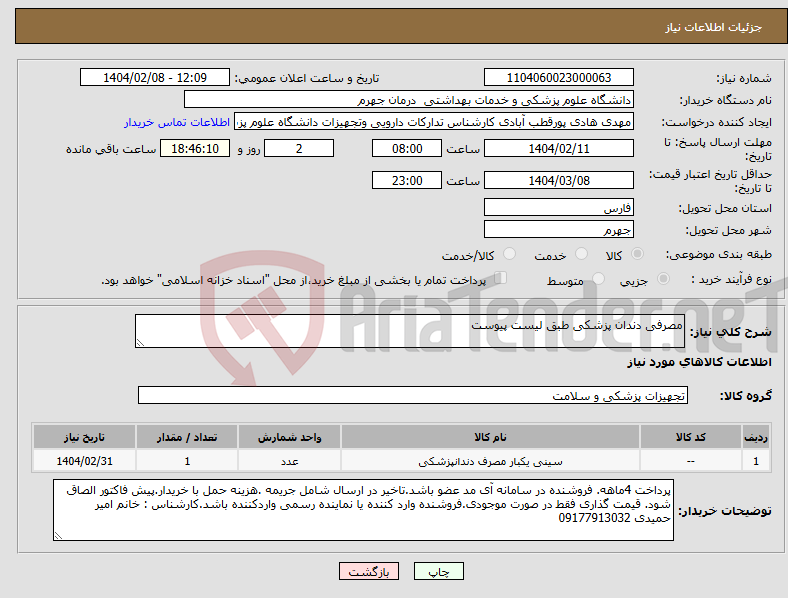The width and height of the screenshot is (788, 598).
Task: Click the unit cell عدد
Action: coord(289,461)
